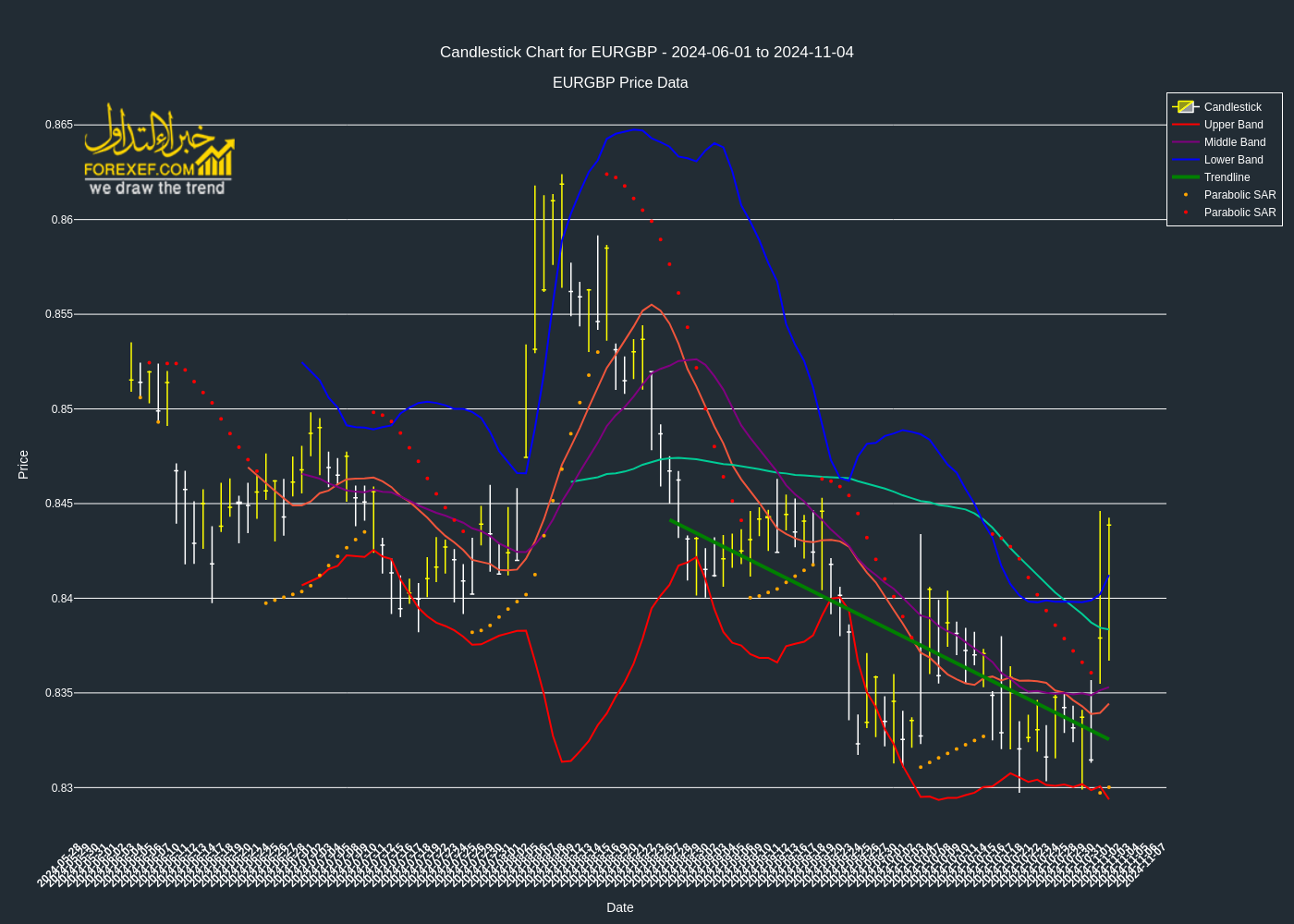This screenshot has height=924, width=1294.
Task: Hide the Lower Band series via legend
Action: point(1224,160)
